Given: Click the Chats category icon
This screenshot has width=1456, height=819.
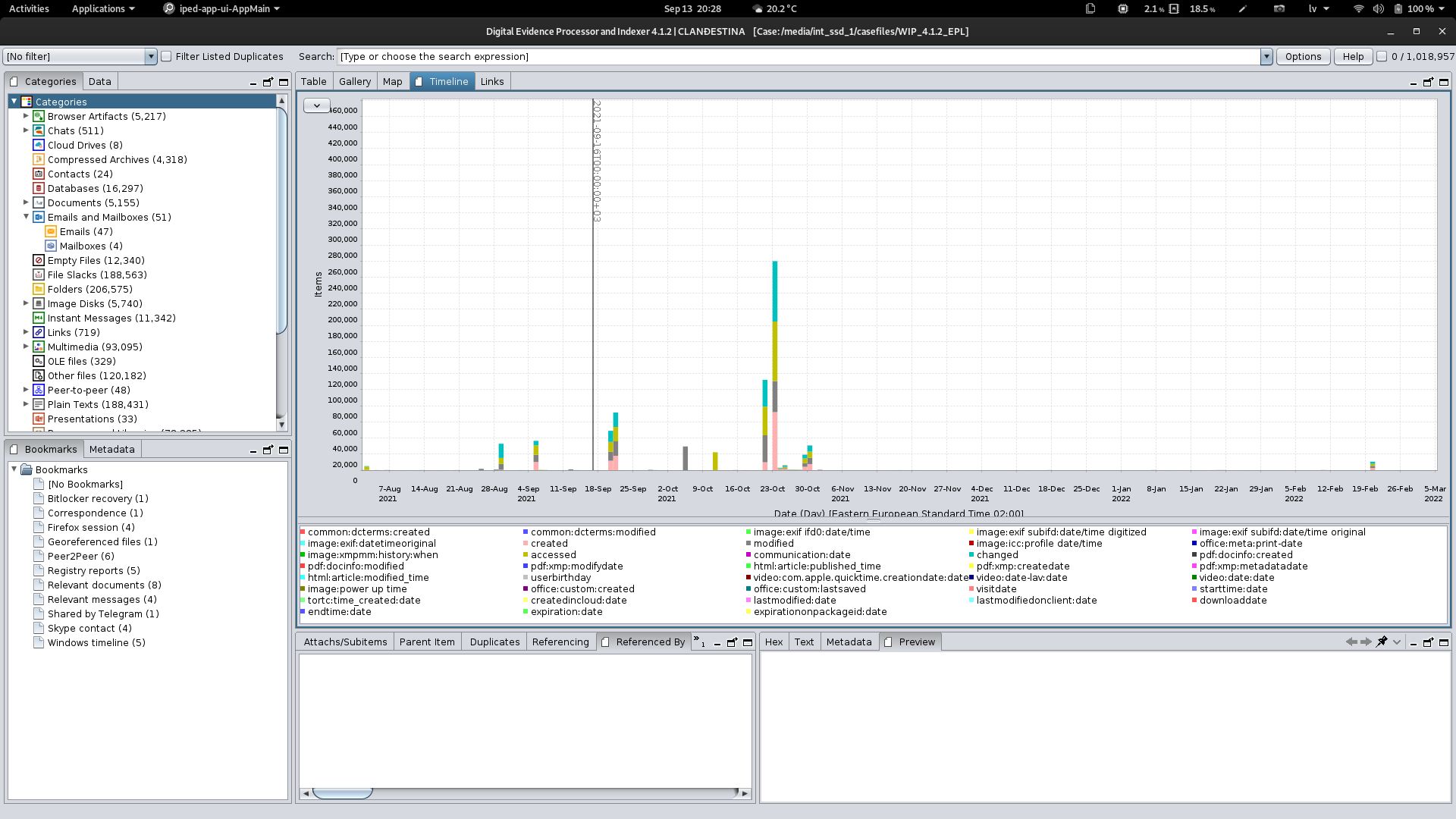Looking at the screenshot, I should coord(39,130).
